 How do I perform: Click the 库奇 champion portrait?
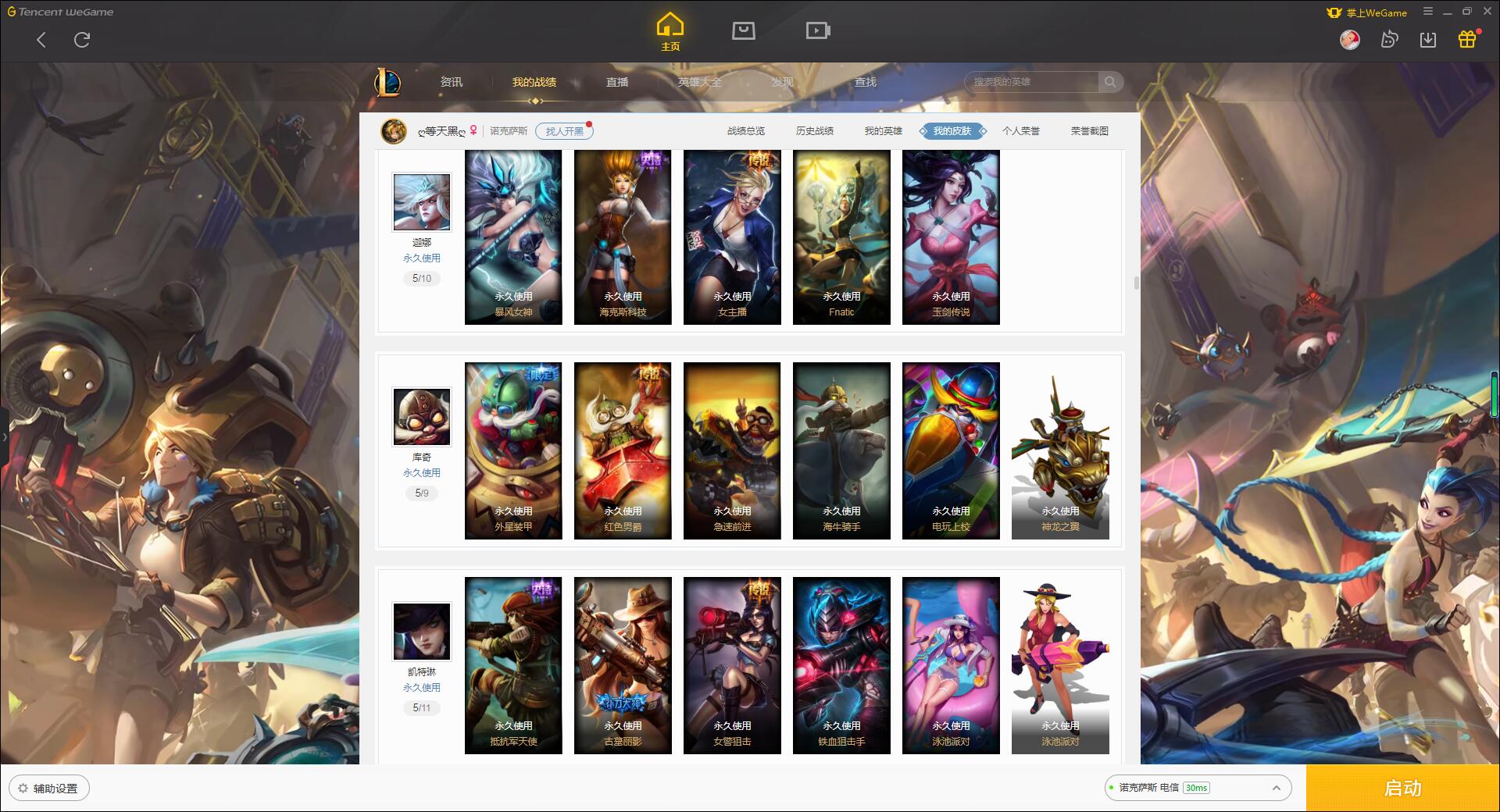point(422,417)
